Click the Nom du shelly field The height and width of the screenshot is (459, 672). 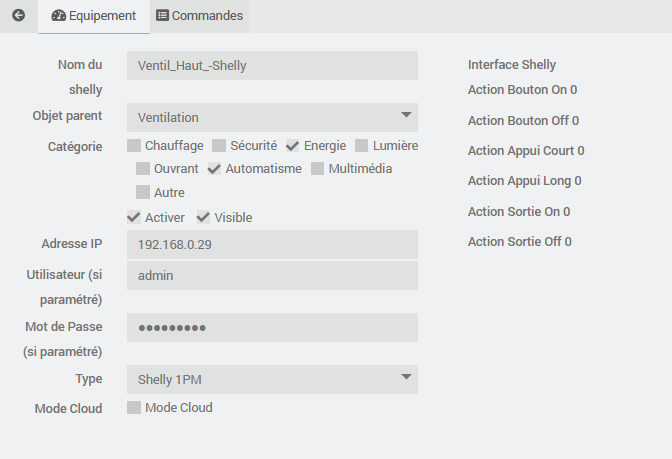(272, 66)
